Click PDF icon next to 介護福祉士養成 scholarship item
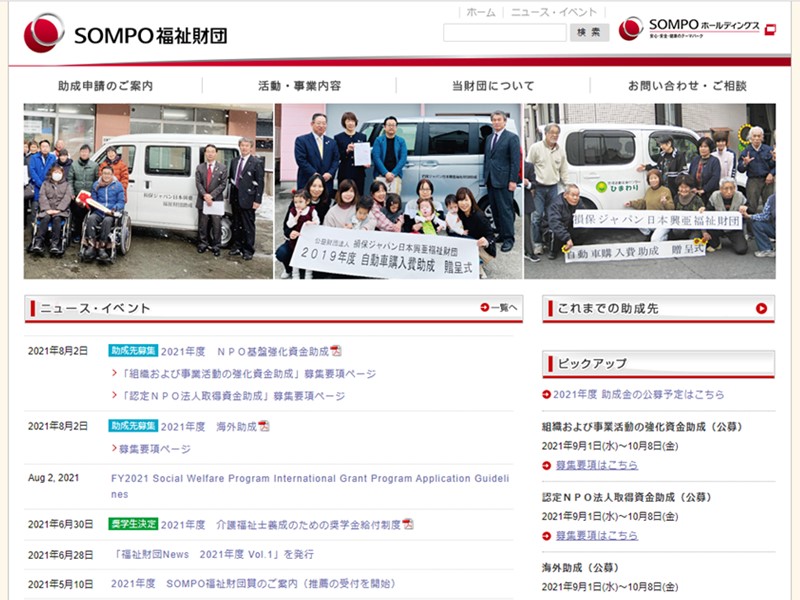800x600 pixels. coord(408,524)
